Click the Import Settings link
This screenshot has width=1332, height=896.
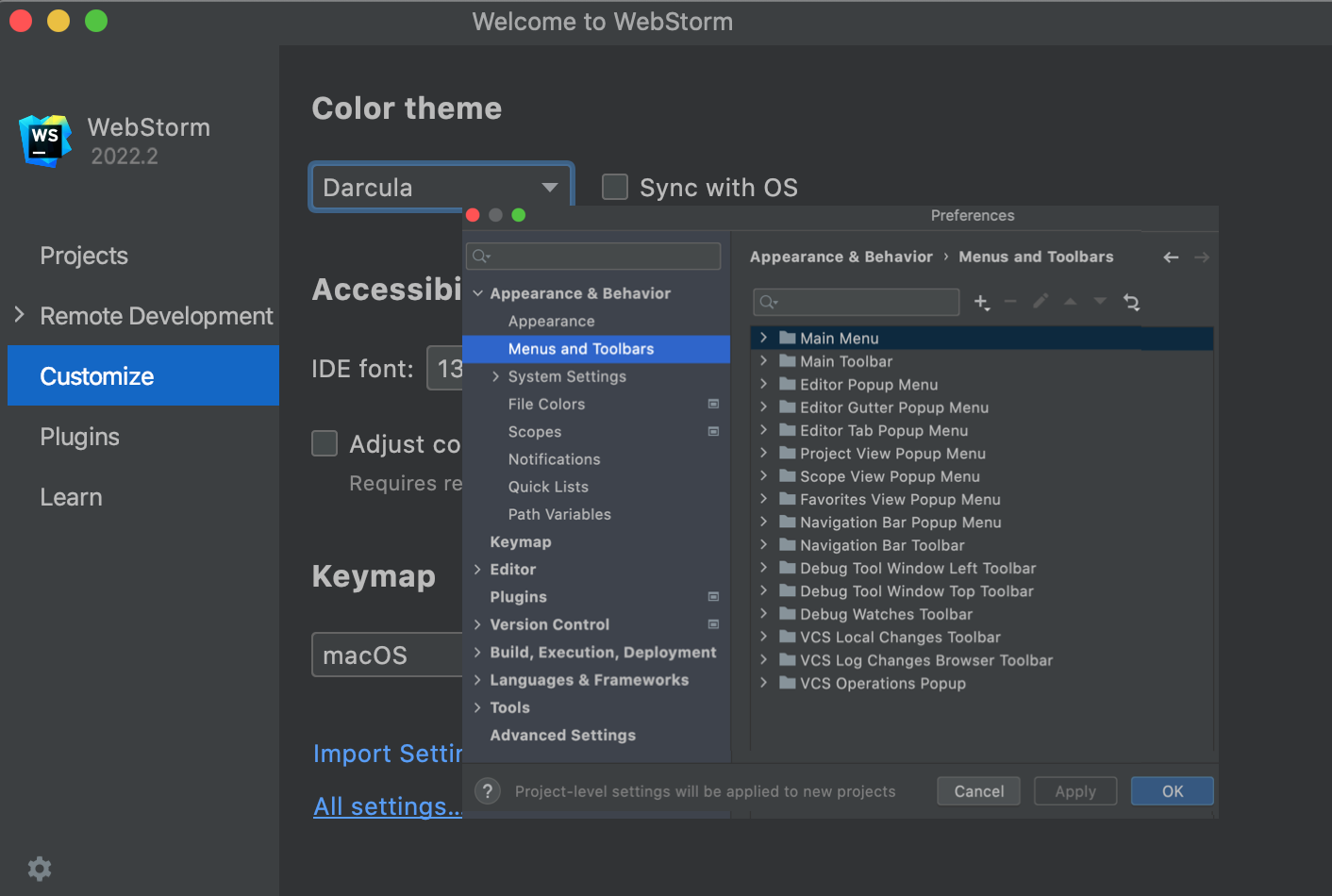click(388, 754)
